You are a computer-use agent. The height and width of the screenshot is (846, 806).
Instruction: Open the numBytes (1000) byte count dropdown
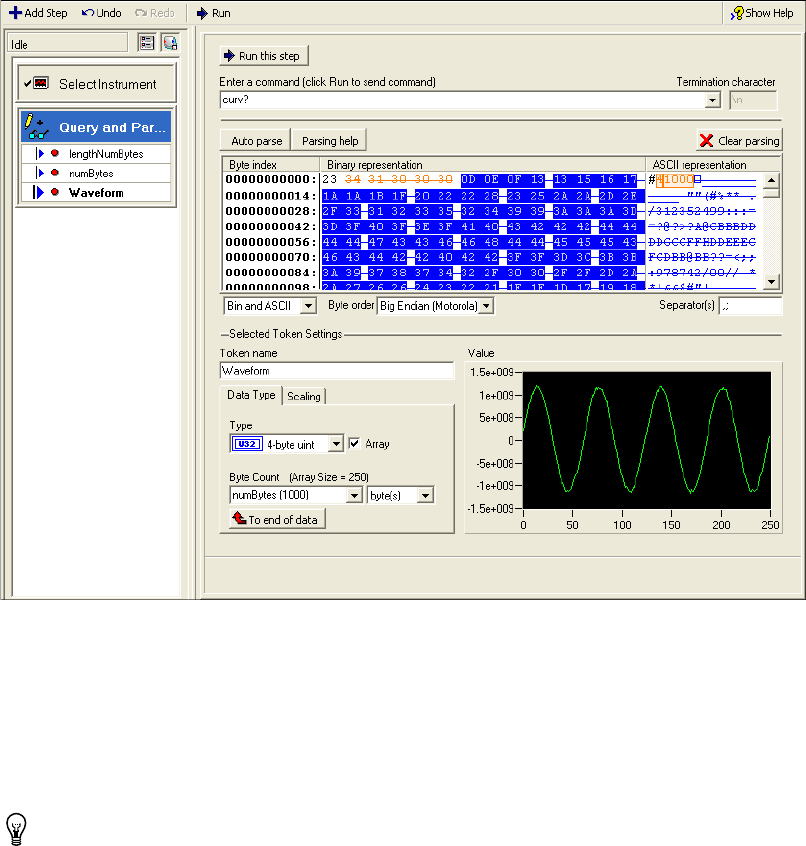pyautogui.click(x=354, y=495)
